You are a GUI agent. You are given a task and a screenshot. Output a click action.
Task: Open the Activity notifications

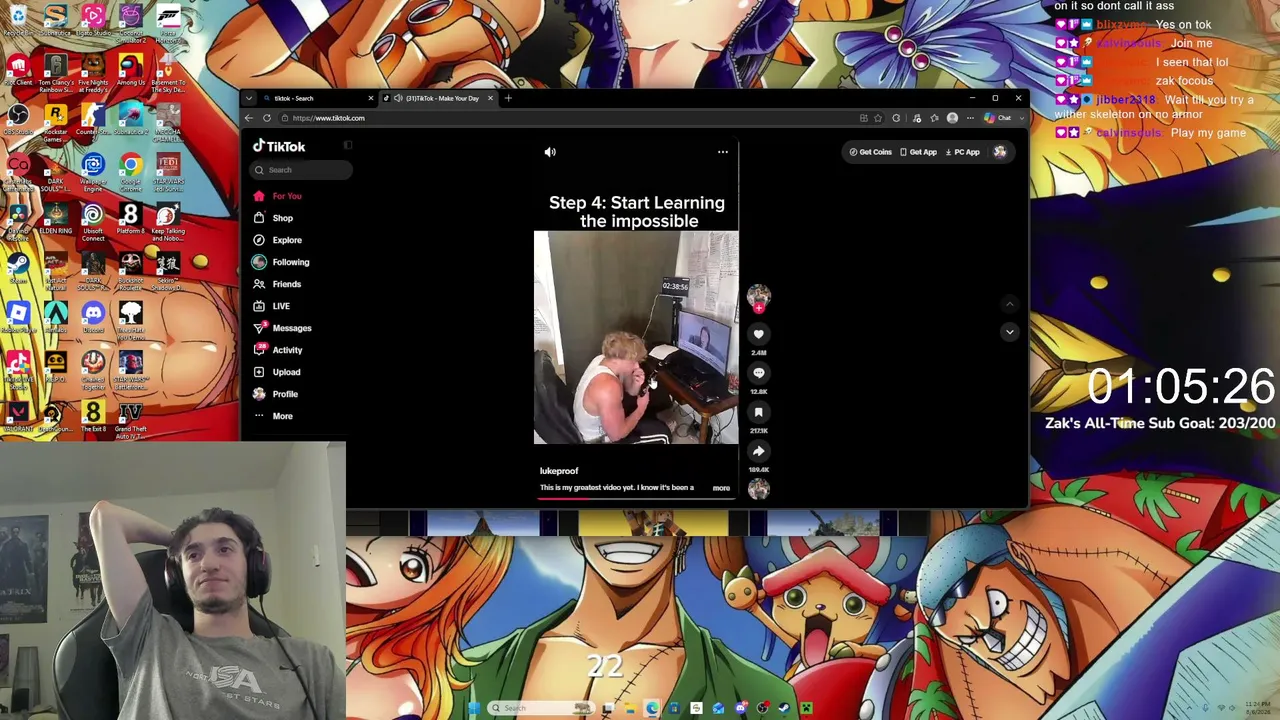tap(279, 350)
